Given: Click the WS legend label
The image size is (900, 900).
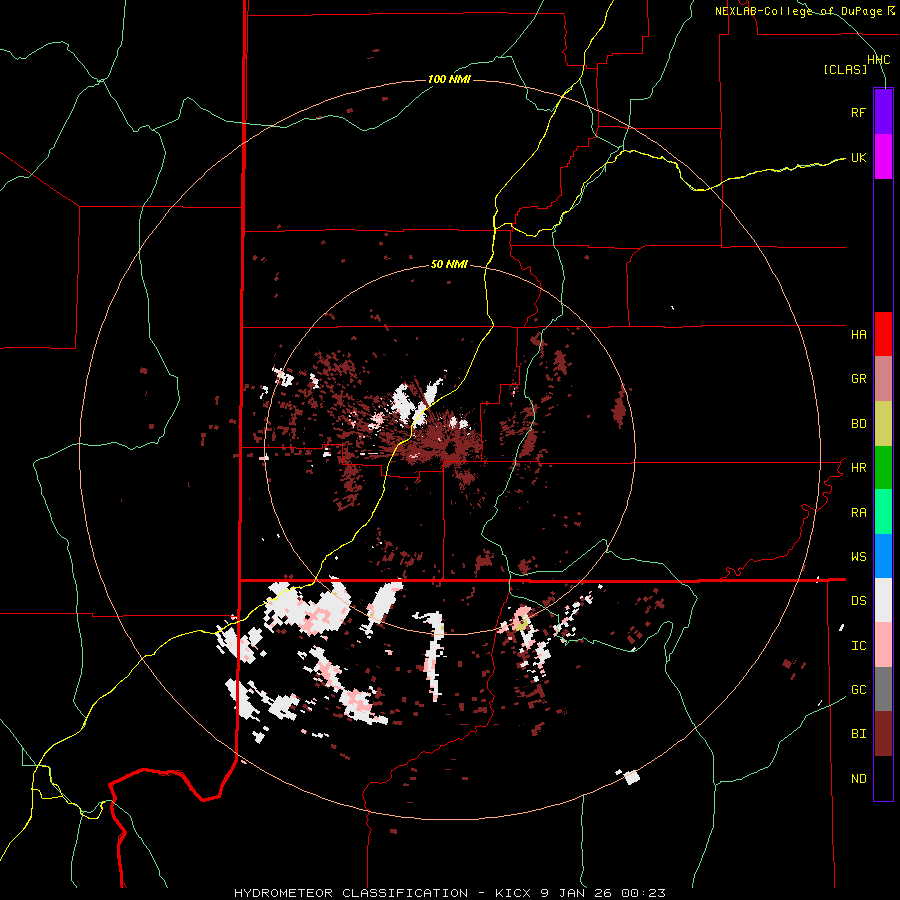Looking at the screenshot, I should 858,557.
